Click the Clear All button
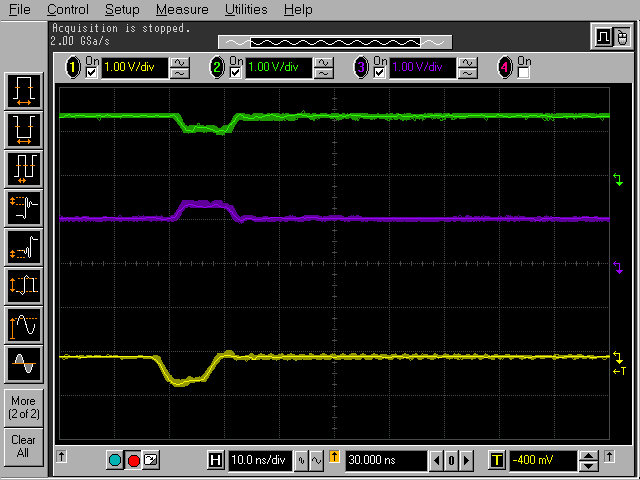The image size is (640, 480). coord(23,447)
